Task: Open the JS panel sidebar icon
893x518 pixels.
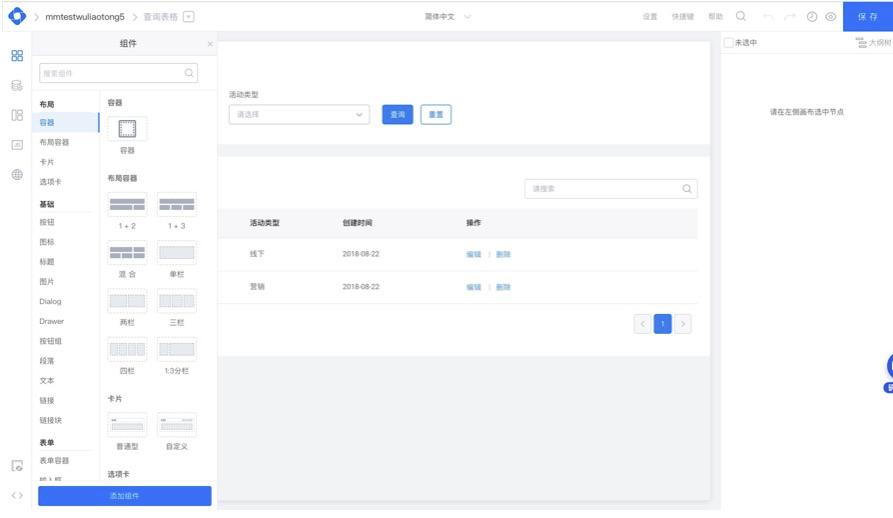Action: [x=17, y=145]
